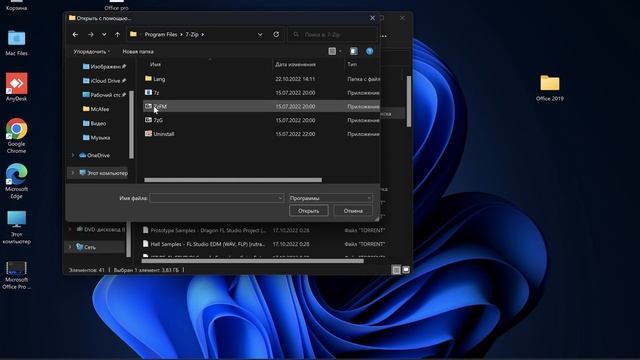This screenshot has height=360, width=640.
Task: Open the Упорядочить menu
Action: pyautogui.click(x=91, y=51)
